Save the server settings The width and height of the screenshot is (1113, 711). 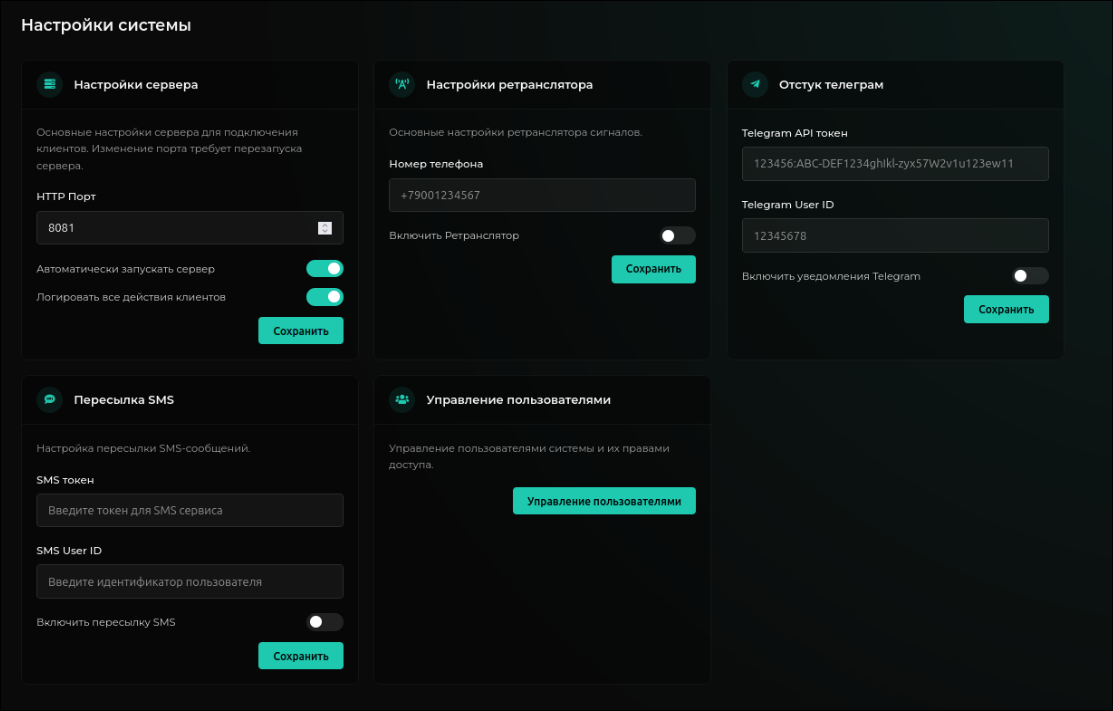tap(301, 331)
